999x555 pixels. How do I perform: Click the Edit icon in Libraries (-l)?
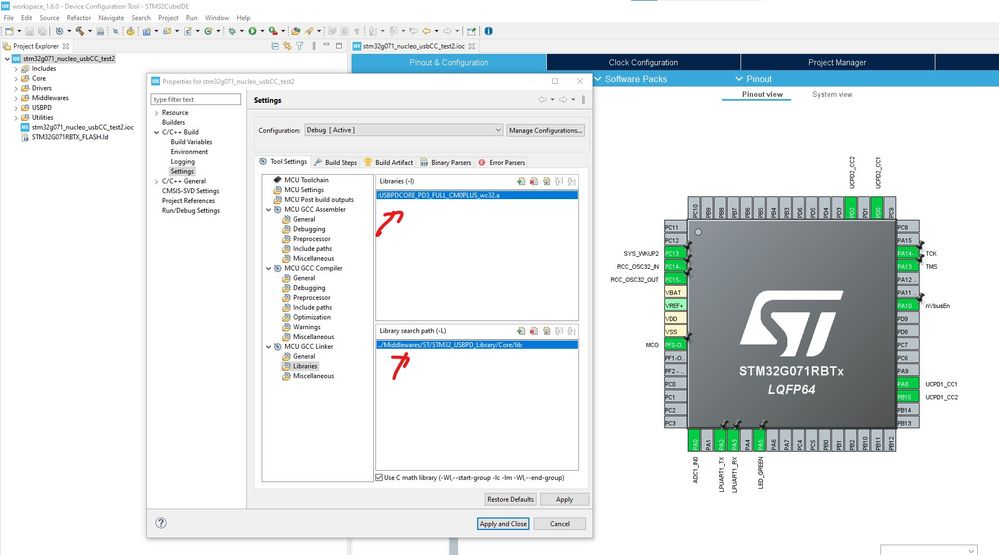(547, 181)
